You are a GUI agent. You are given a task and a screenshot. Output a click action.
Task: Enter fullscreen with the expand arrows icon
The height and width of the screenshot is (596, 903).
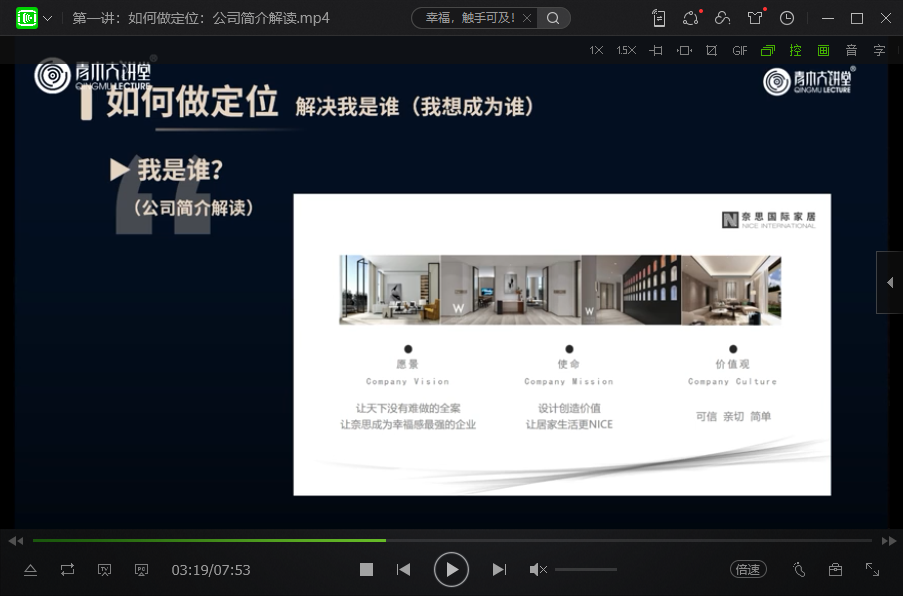tap(872, 570)
